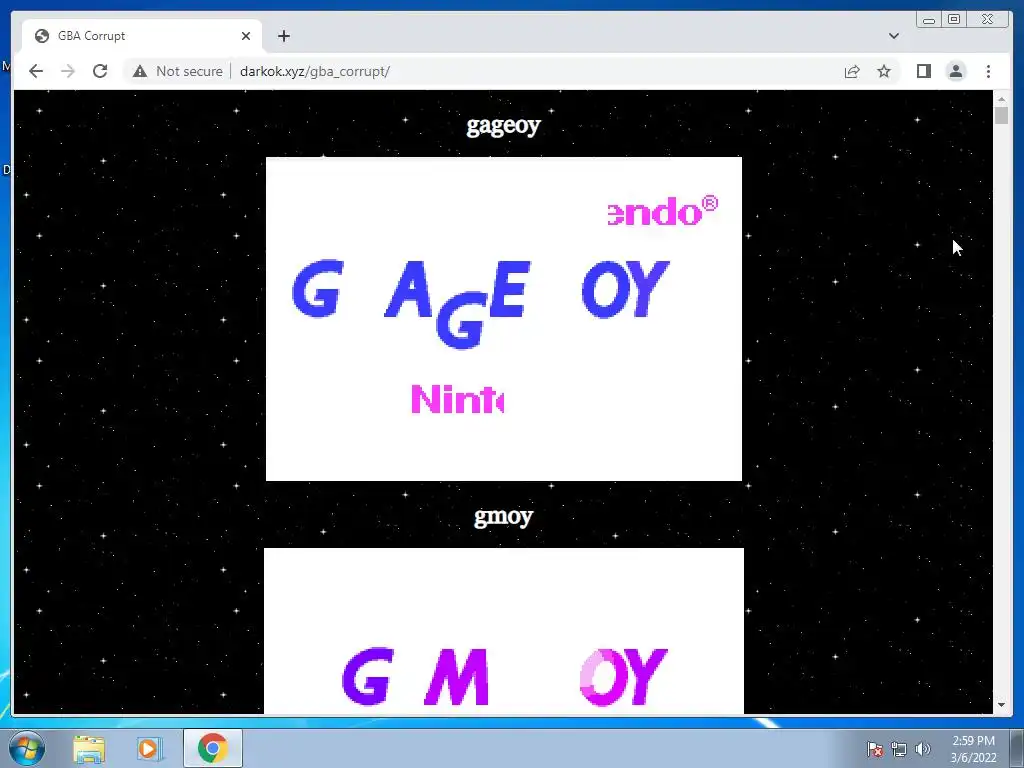Open a new tab with plus button

click(x=283, y=36)
